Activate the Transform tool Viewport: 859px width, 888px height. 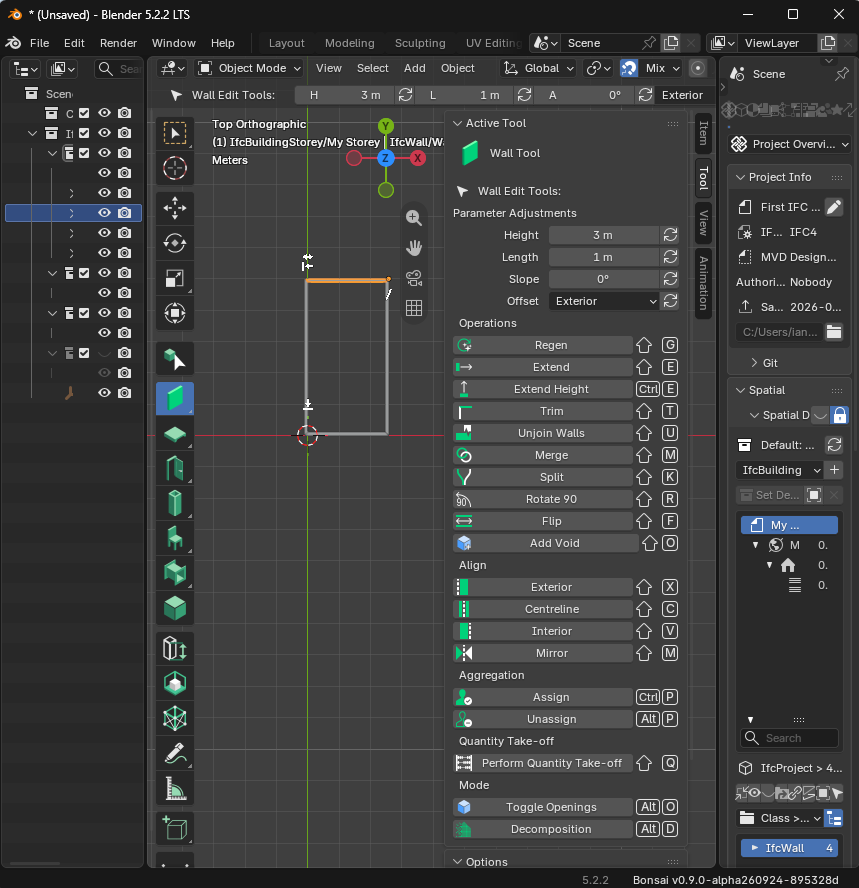[x=175, y=313]
